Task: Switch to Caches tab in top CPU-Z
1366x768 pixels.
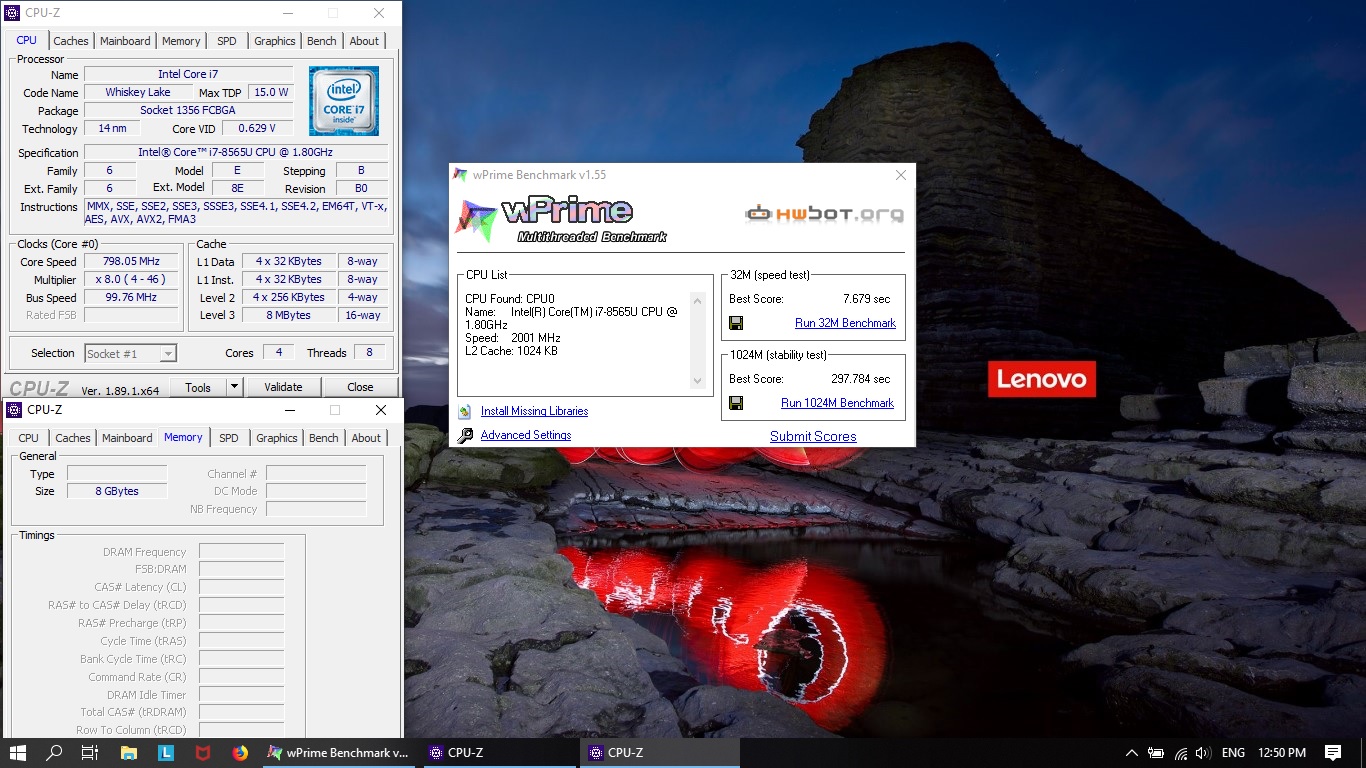Action: (x=71, y=41)
